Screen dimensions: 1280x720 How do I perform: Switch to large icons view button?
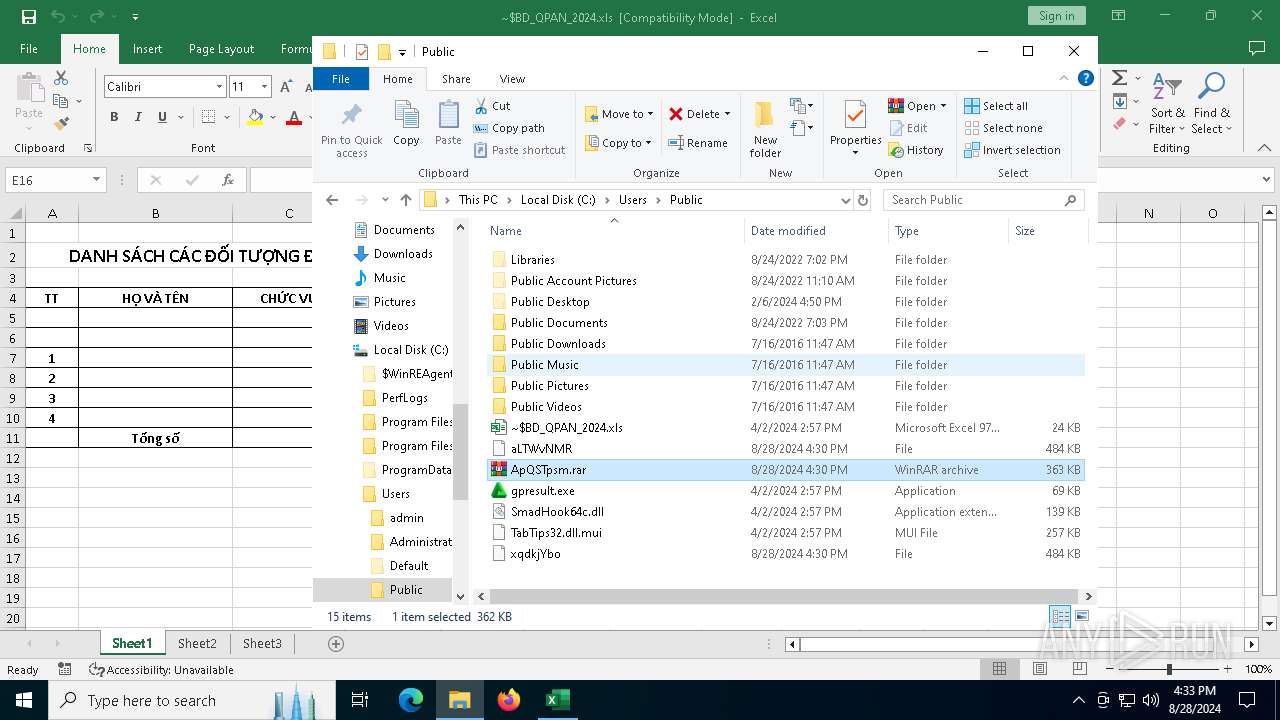(x=1081, y=616)
